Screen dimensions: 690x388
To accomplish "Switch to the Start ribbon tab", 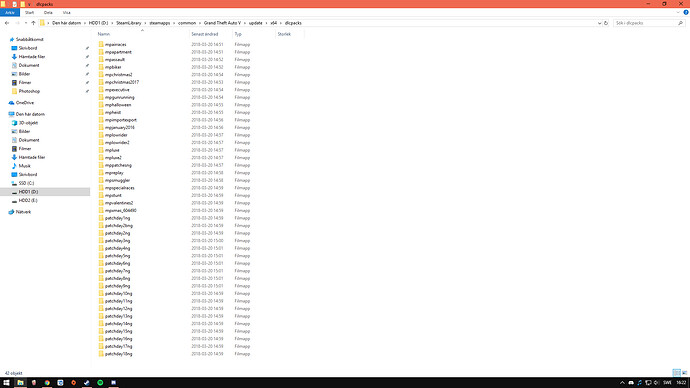I will (29, 12).
